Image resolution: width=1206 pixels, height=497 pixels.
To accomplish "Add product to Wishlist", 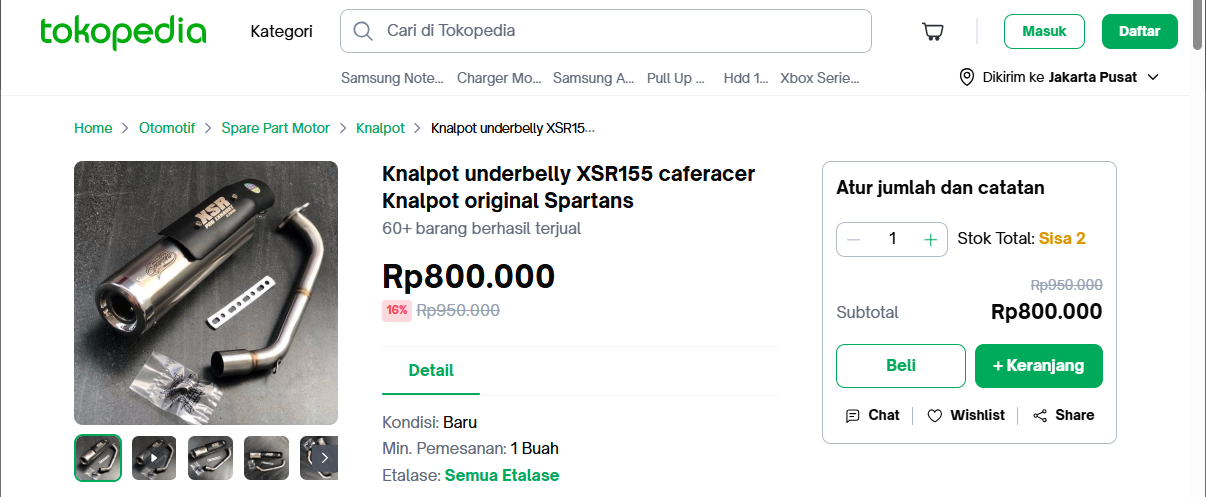I will [965, 415].
